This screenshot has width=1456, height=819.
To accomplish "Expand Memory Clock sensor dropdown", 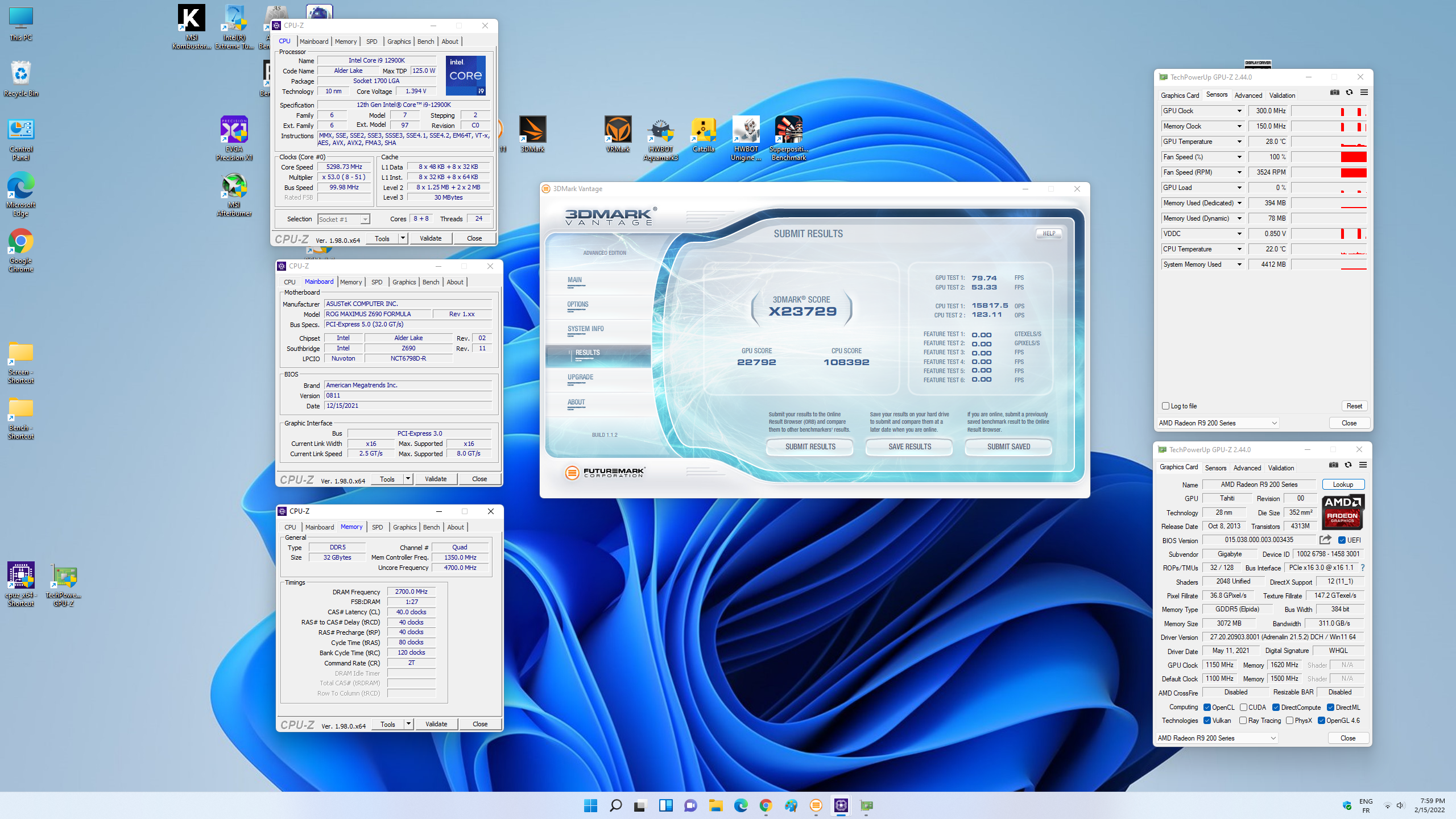I will (1239, 126).
